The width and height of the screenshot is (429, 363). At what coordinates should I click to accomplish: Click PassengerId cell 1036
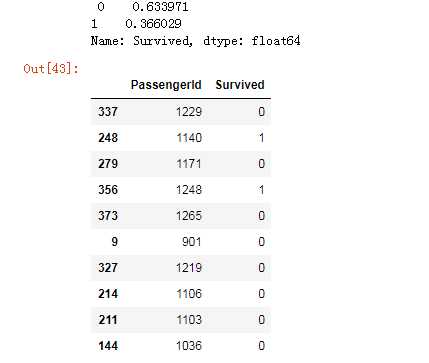(189, 346)
